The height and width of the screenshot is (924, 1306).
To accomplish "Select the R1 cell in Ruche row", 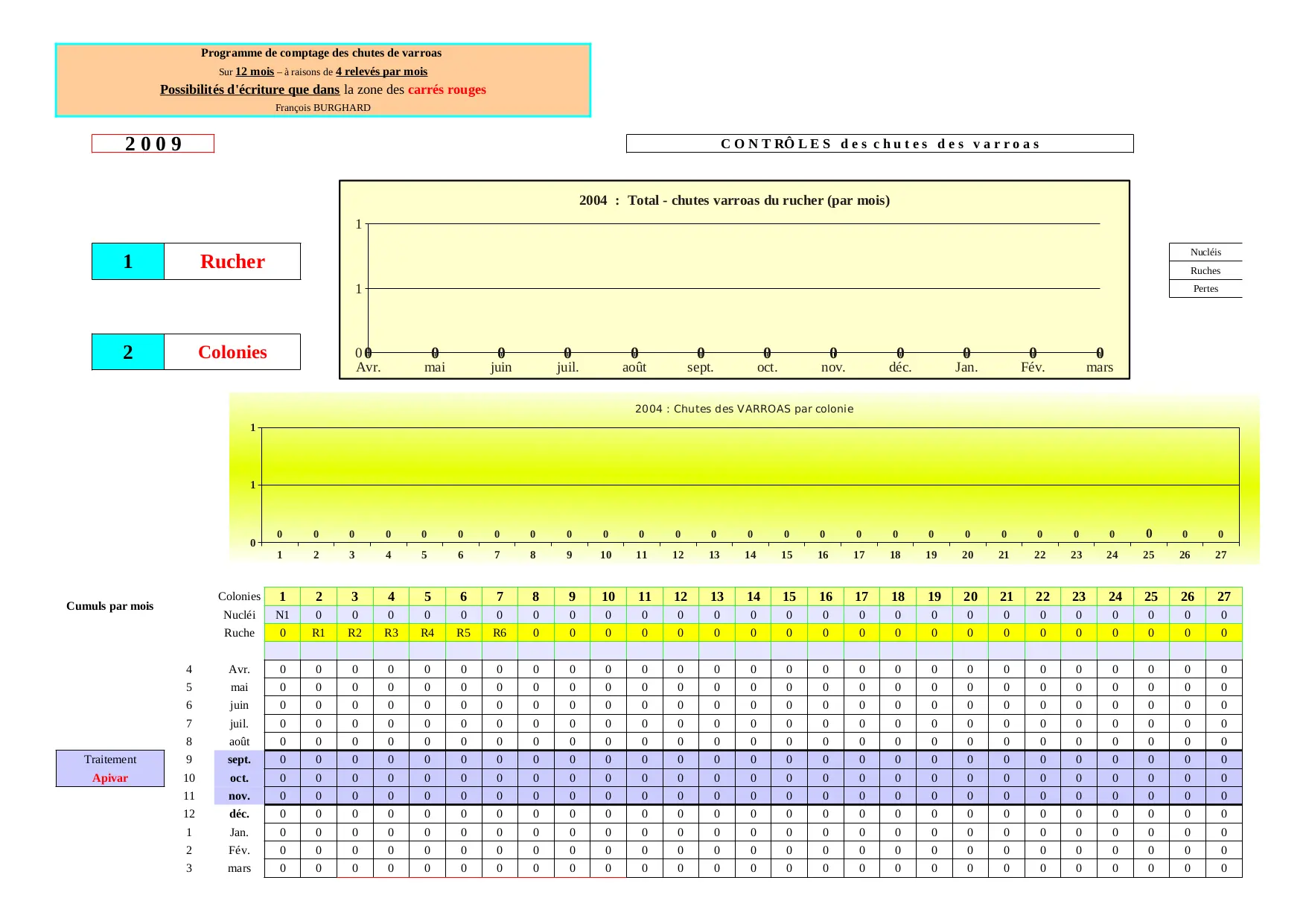I will click(x=319, y=633).
